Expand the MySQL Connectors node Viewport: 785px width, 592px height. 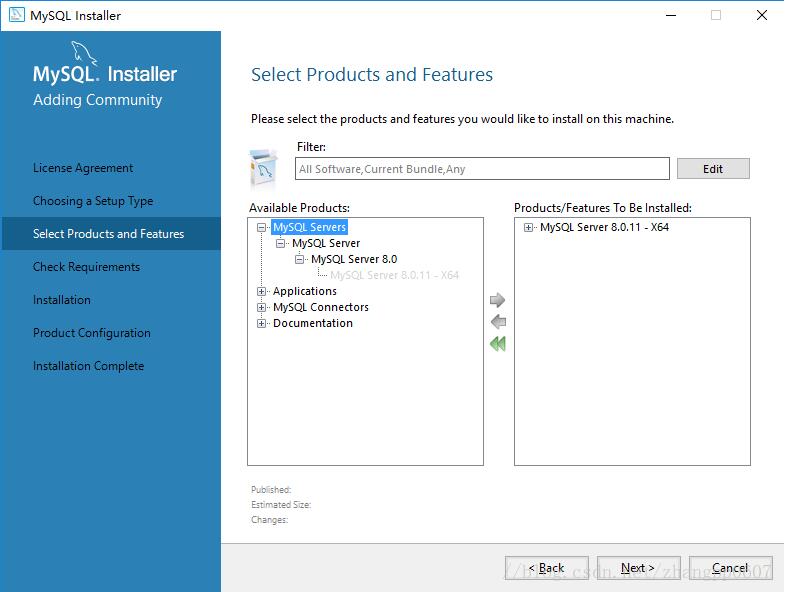coord(262,308)
